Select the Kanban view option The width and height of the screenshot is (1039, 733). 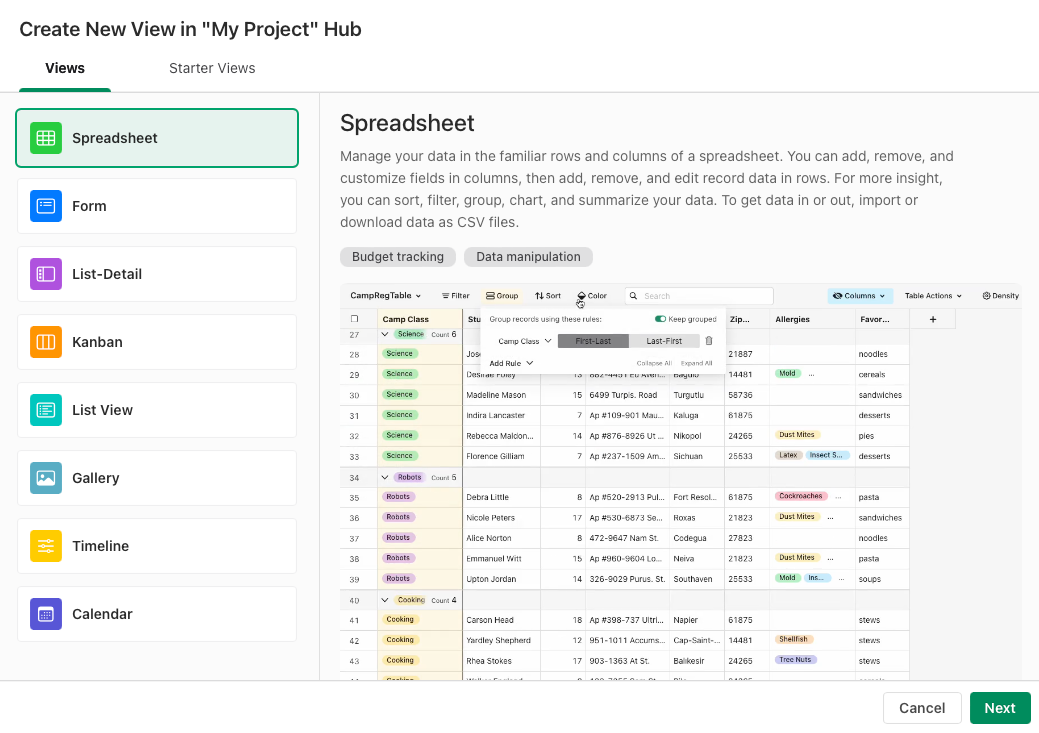coord(157,342)
